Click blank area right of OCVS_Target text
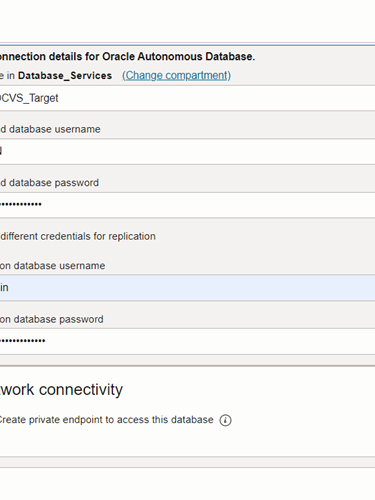The width and height of the screenshot is (375, 500). [217, 98]
